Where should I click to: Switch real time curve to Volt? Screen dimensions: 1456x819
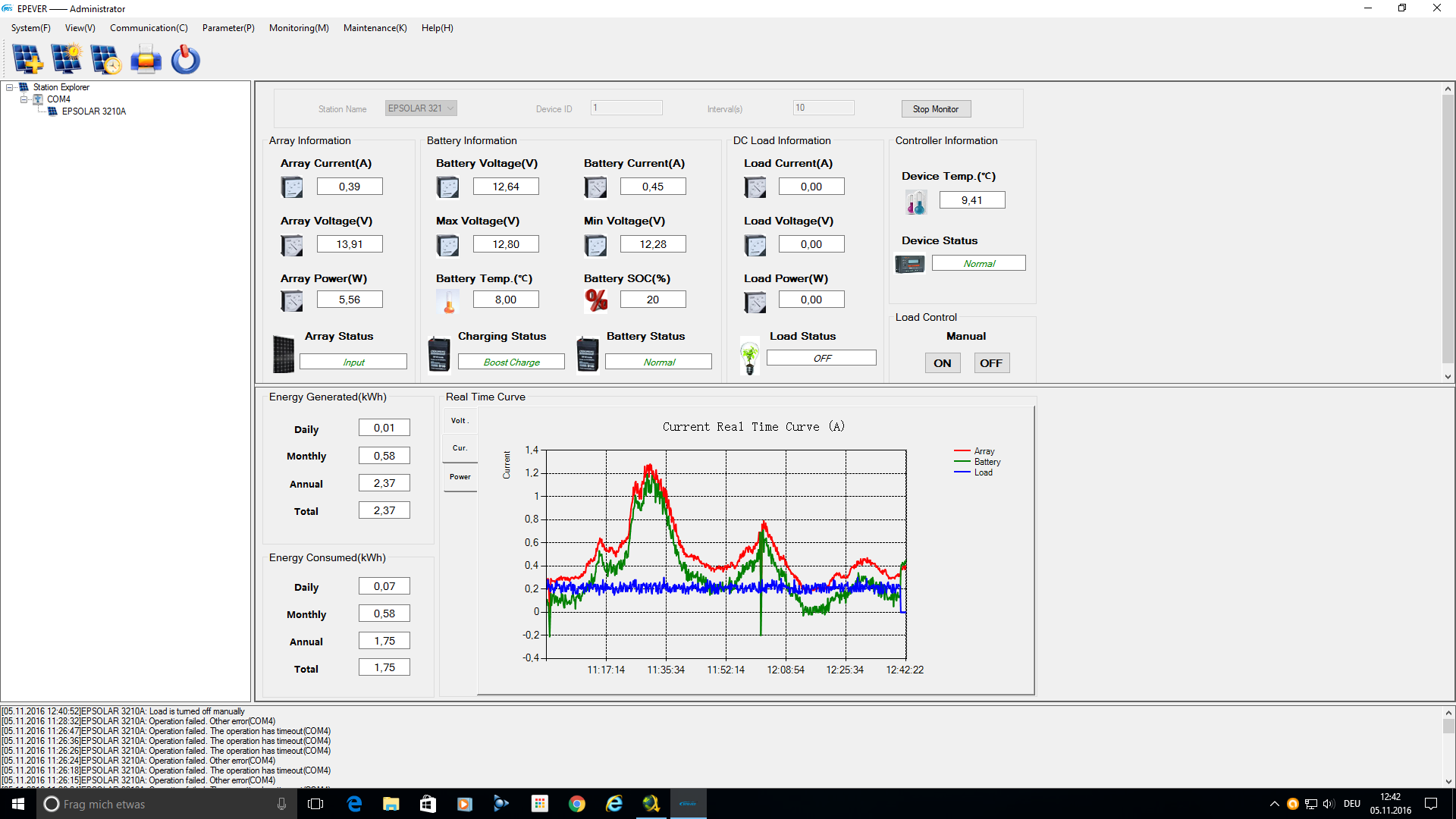(x=460, y=421)
